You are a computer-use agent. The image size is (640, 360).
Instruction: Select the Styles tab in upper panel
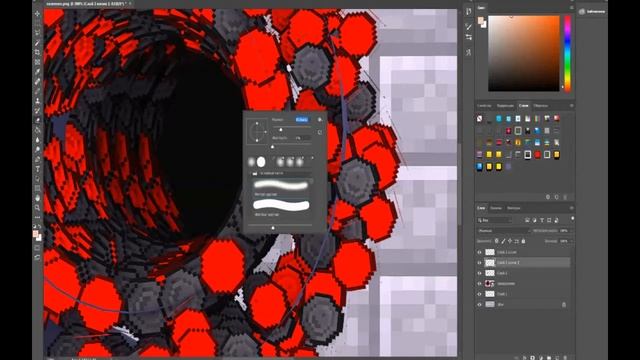[523, 106]
